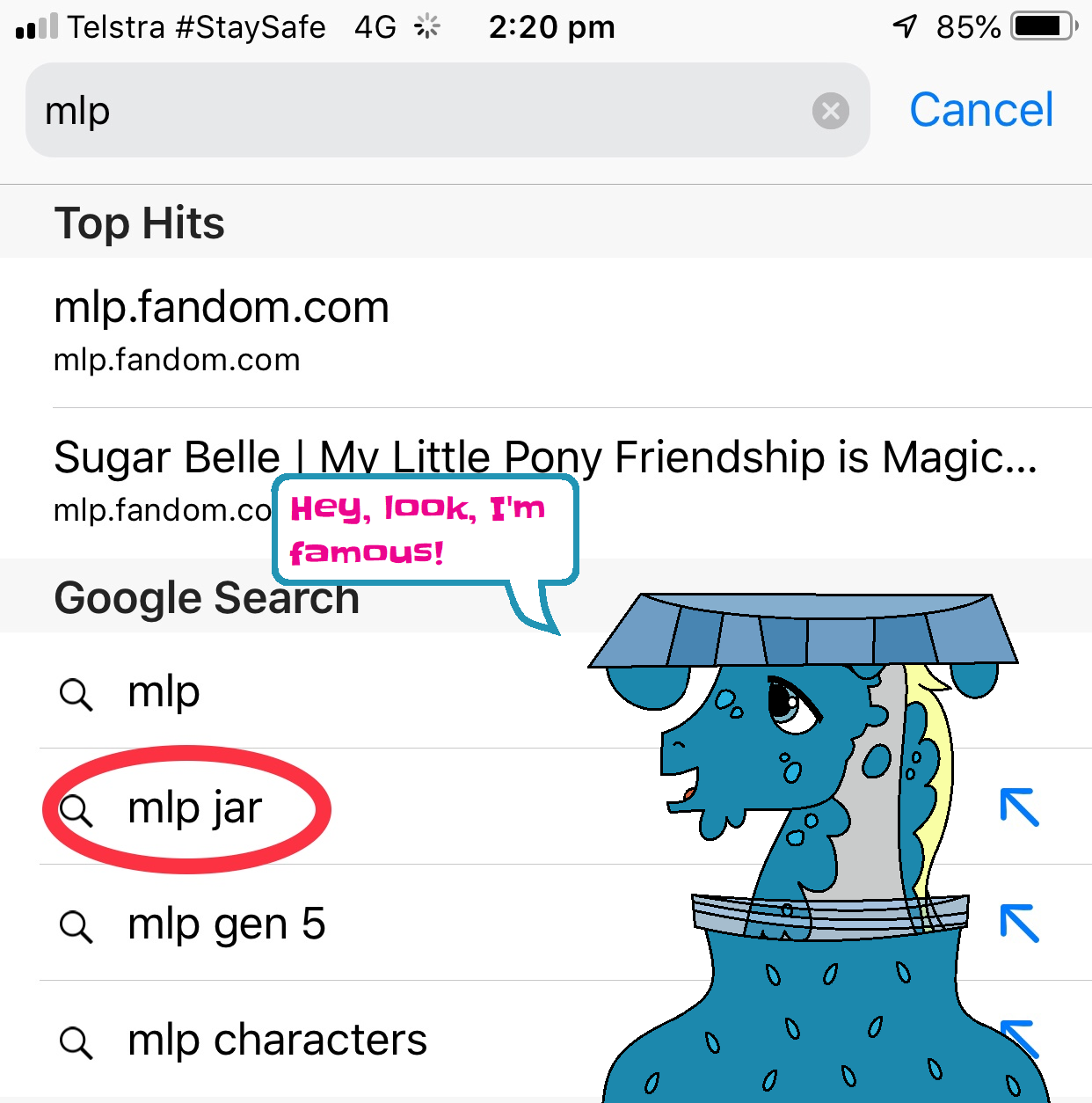The image size is (1092, 1103).
Task: Tap the magnifier icon inside the red circle
Action: point(76,810)
